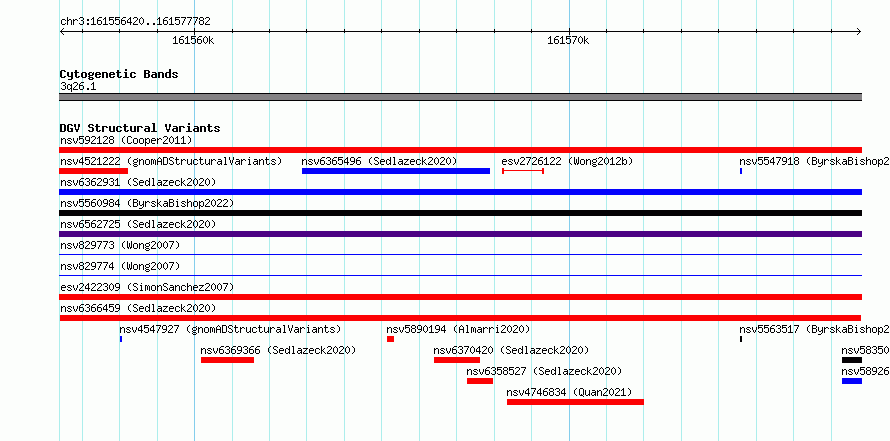890x441 pixels.
Task: Open nsv829773 (Wong2007) label
Action: pos(120,245)
